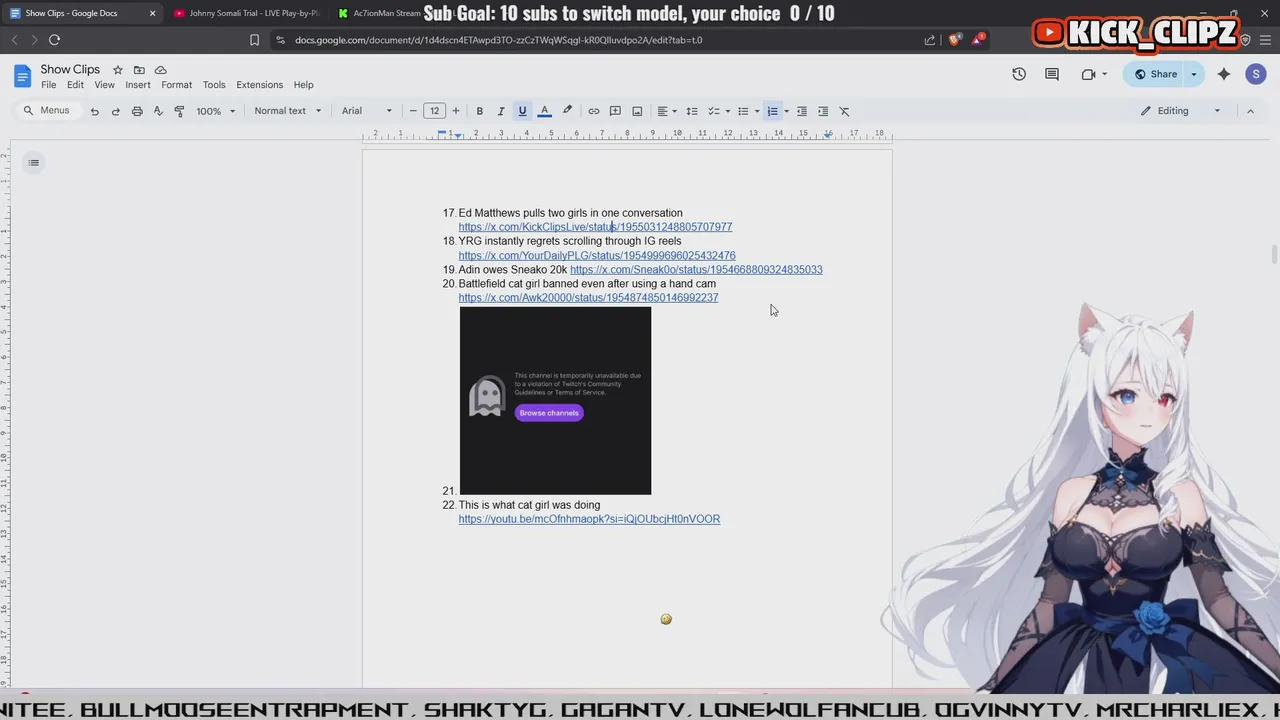Open the File menu

48,85
